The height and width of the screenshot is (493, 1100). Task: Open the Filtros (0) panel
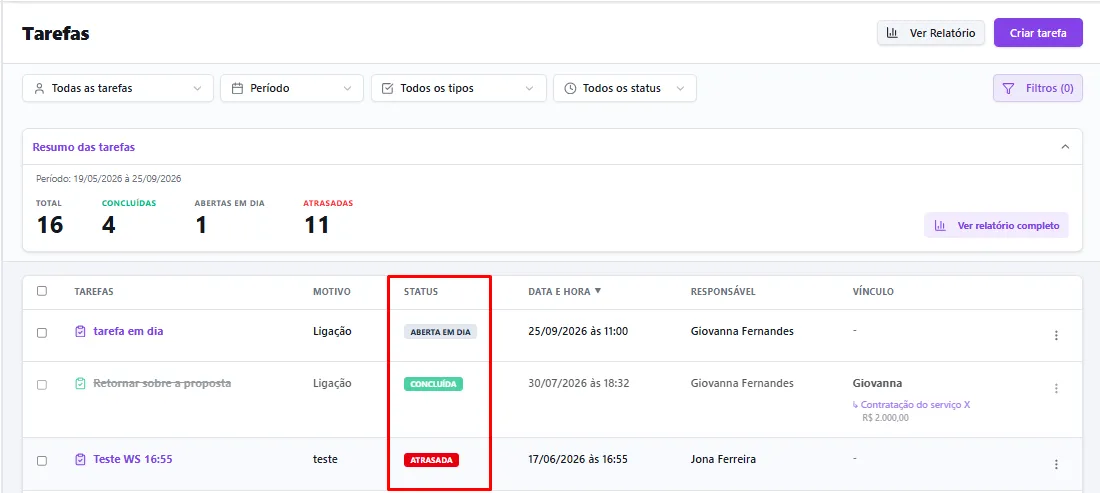[1038, 88]
